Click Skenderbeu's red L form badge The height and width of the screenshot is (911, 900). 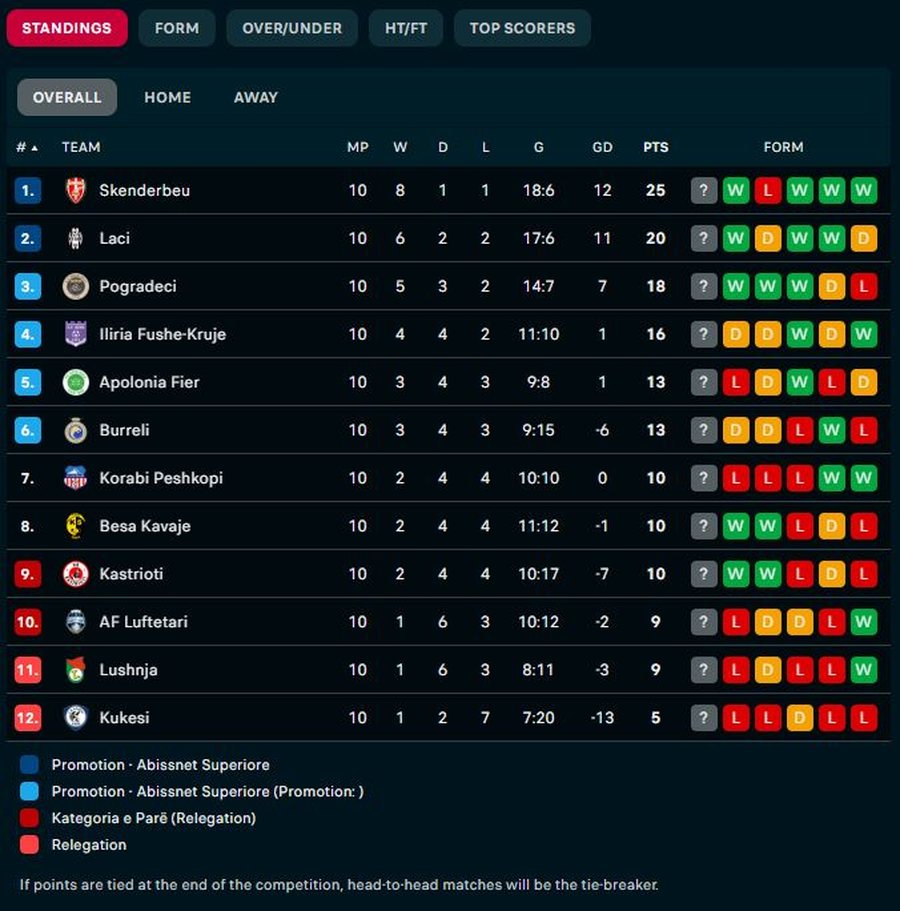(x=768, y=190)
